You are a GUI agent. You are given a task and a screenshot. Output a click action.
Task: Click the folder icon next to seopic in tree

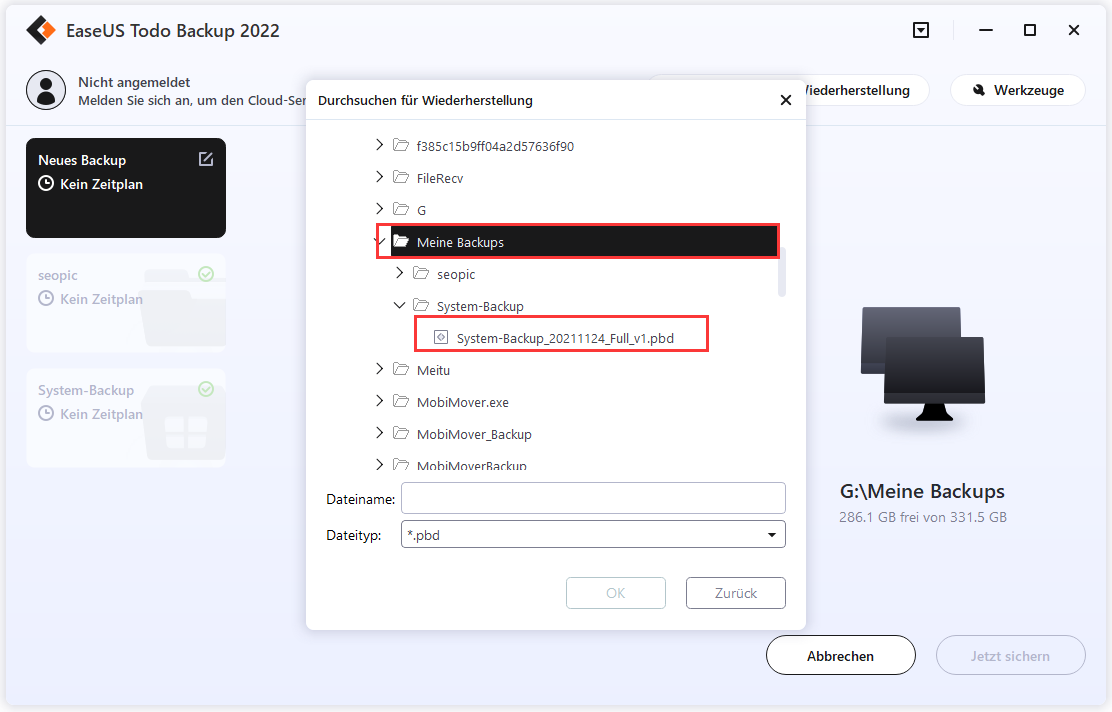(x=421, y=273)
